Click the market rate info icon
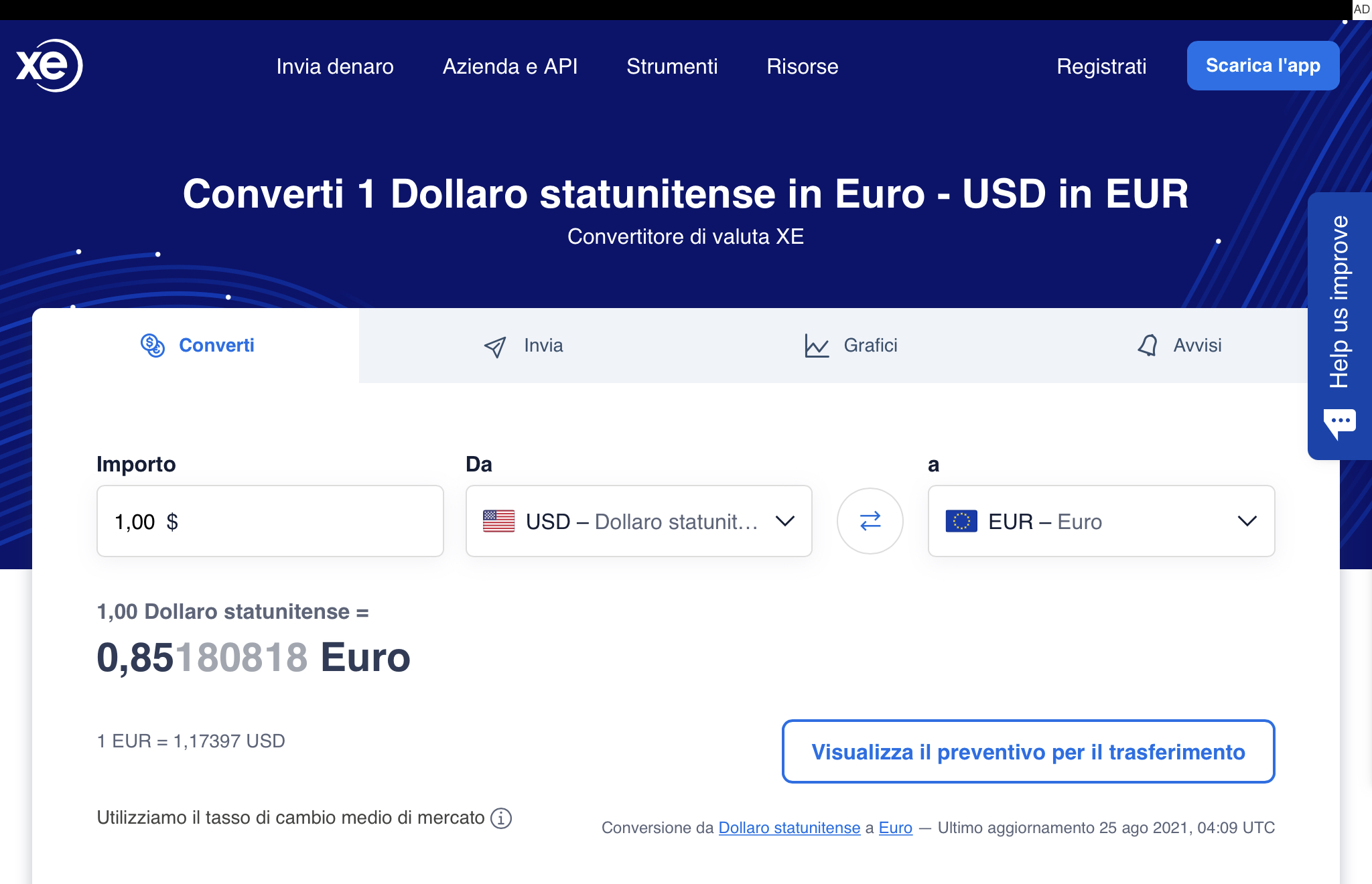 [x=501, y=818]
